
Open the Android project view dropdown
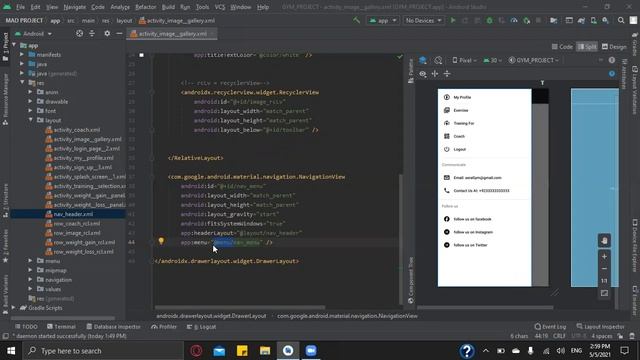point(33,33)
